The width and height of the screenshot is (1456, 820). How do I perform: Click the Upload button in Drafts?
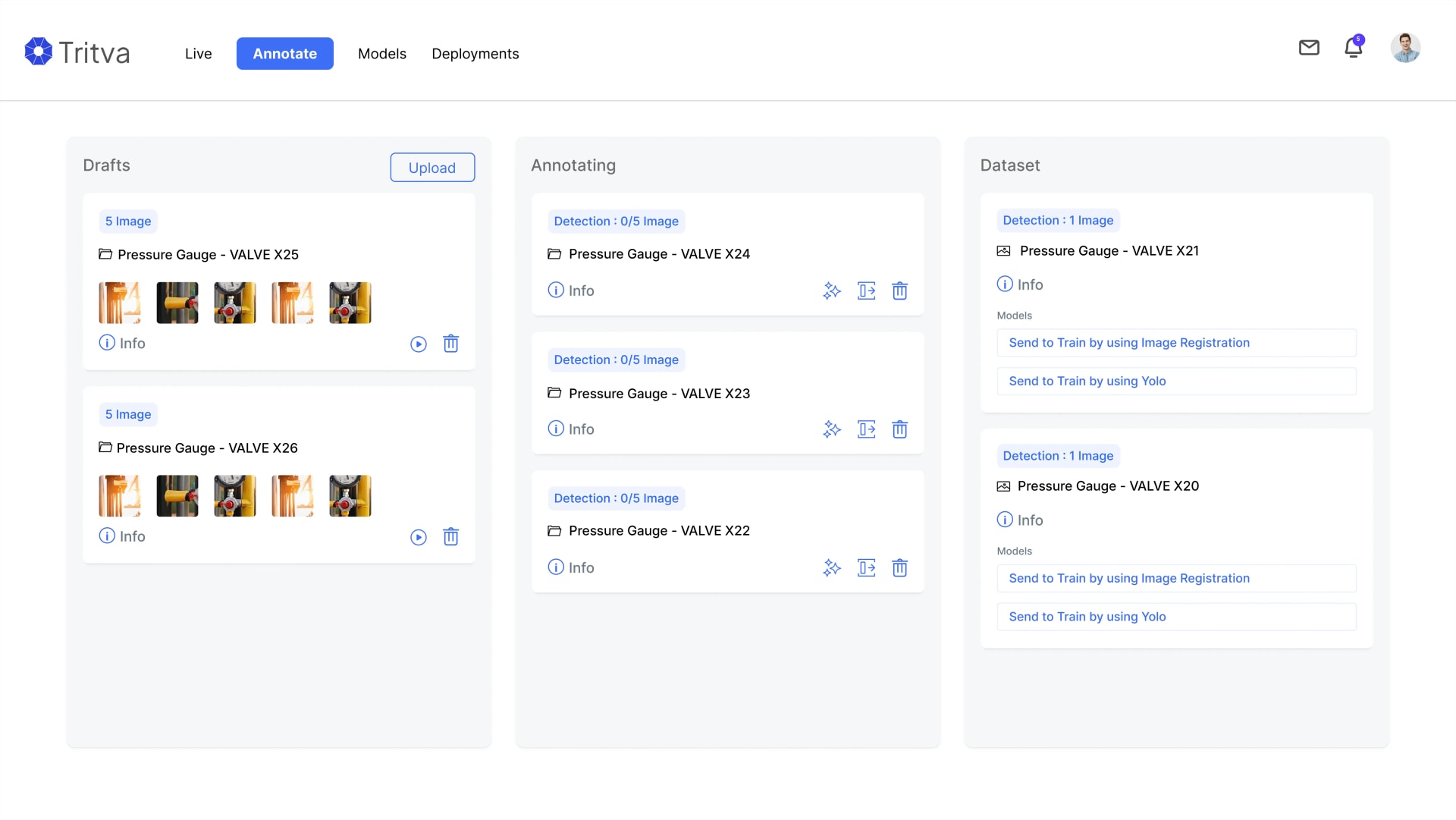(432, 168)
